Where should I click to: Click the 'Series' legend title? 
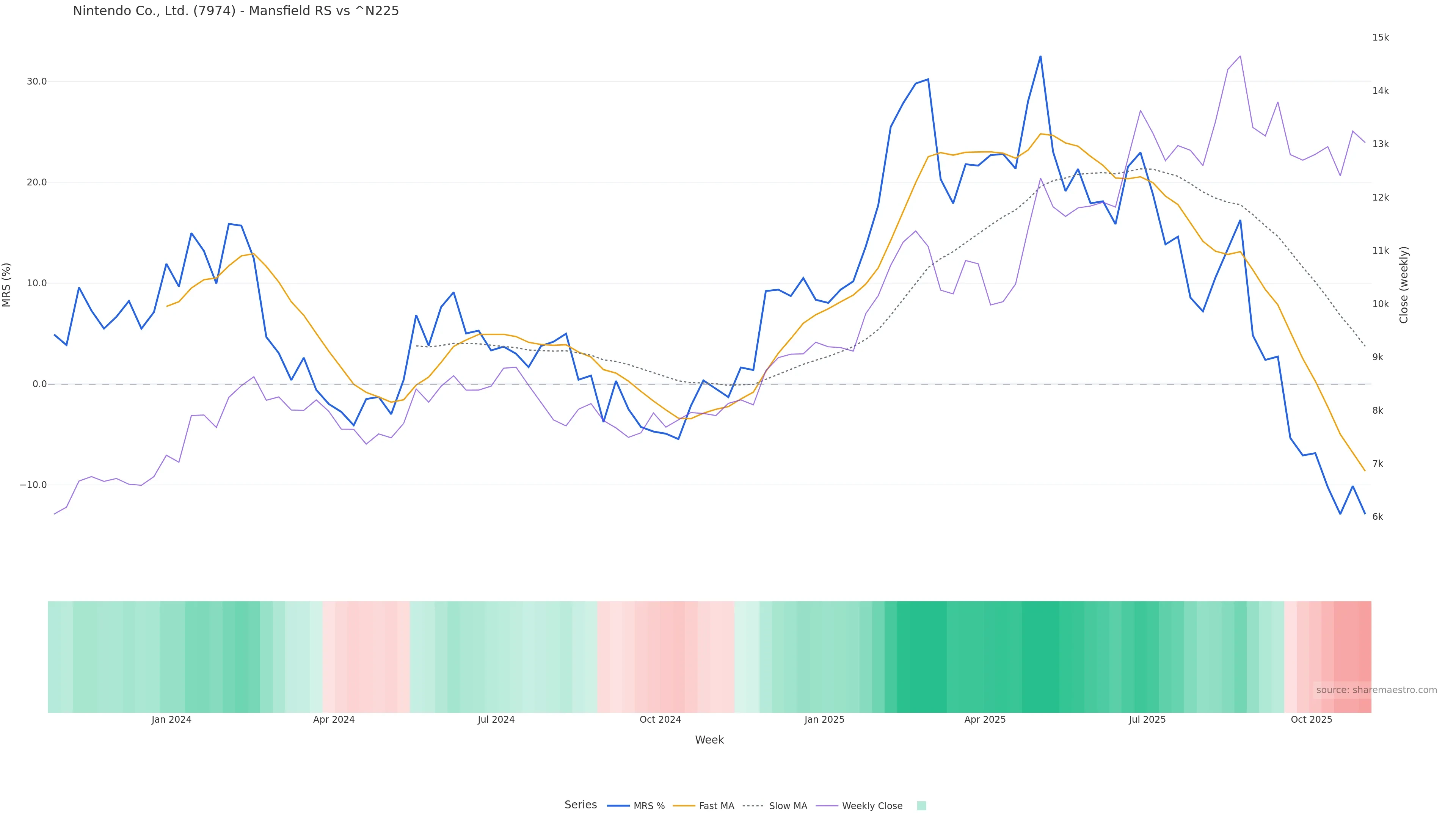(x=581, y=805)
